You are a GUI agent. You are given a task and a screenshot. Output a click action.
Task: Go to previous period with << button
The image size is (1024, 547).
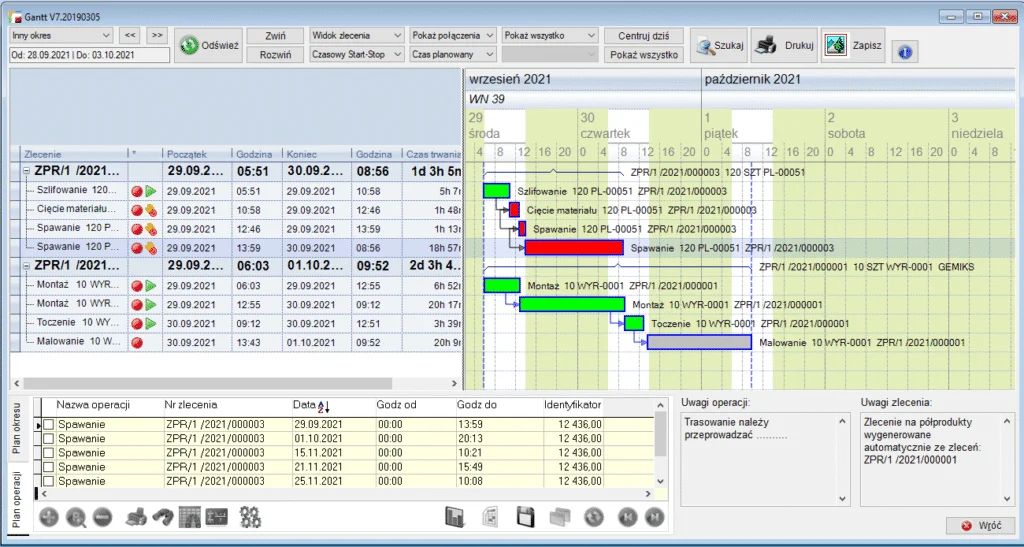coord(131,35)
